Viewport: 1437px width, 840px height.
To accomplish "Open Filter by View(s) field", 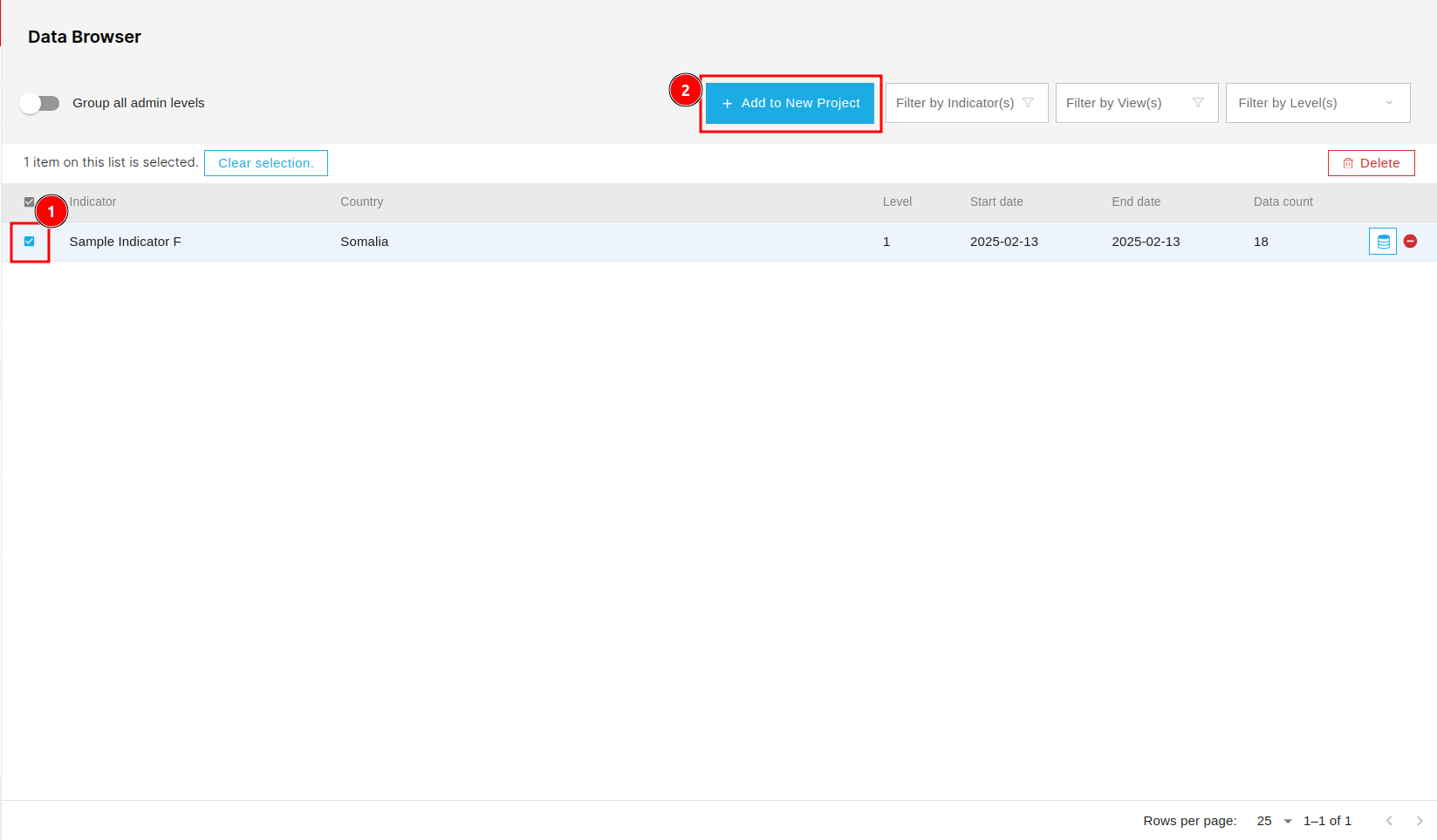I will click(1137, 103).
